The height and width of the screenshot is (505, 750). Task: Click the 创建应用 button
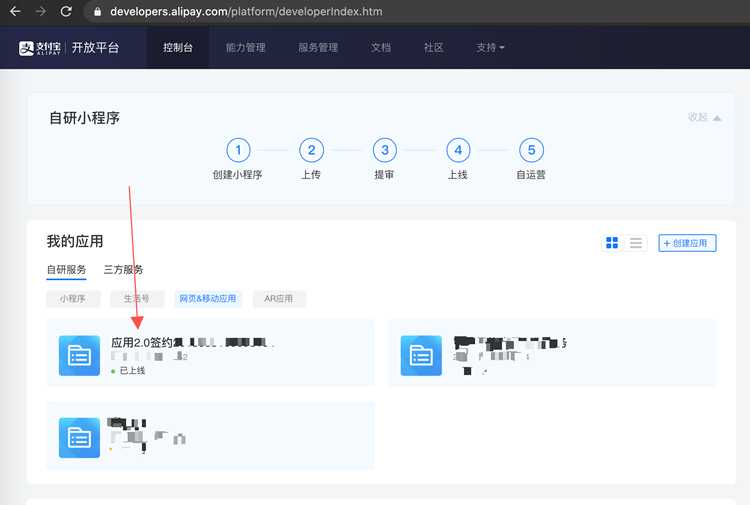tap(687, 243)
